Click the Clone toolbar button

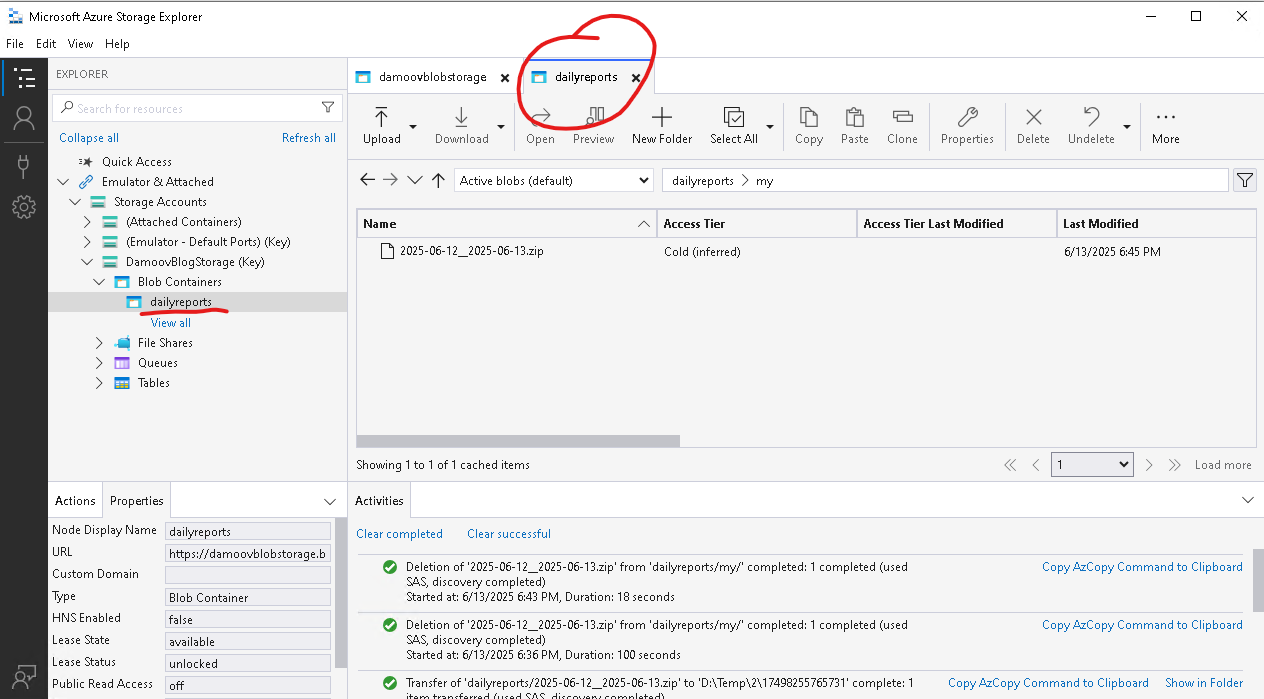(902, 126)
